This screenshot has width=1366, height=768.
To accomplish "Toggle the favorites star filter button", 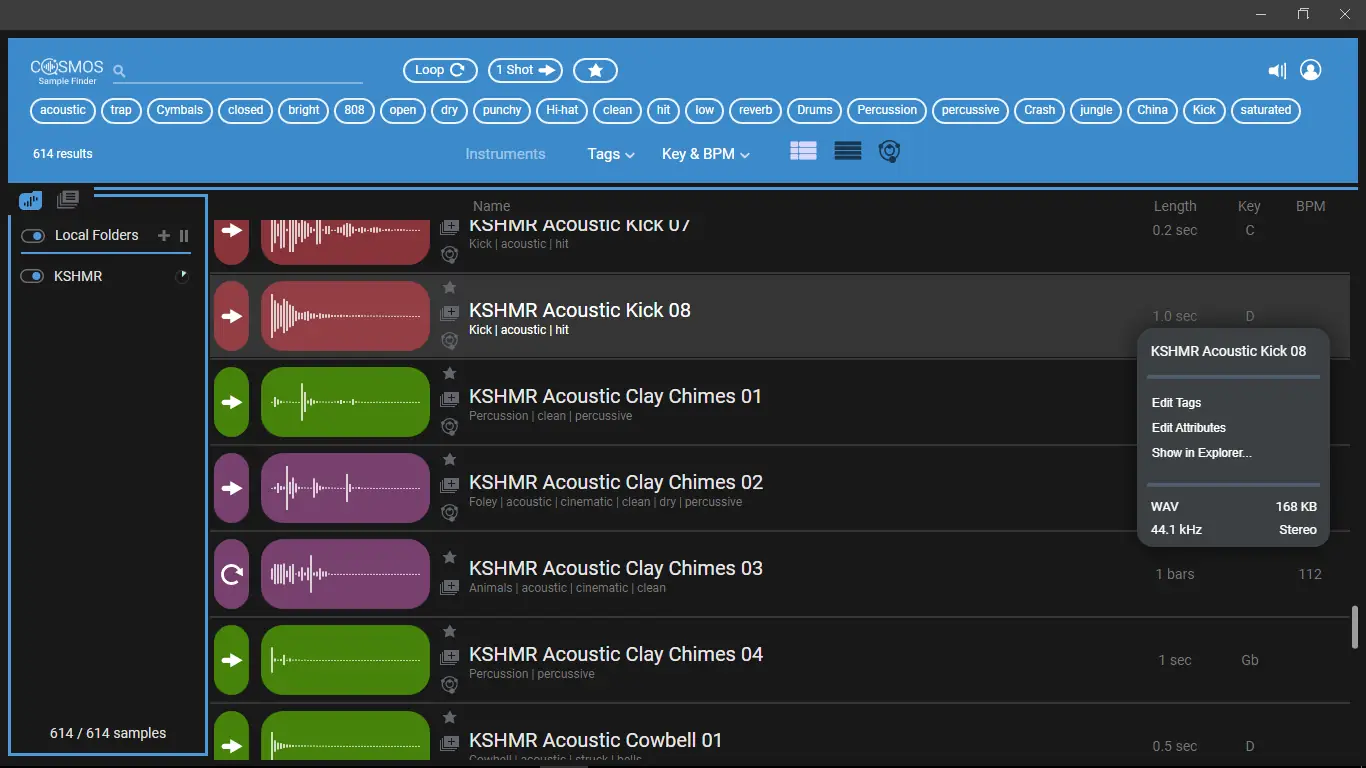I will pos(595,70).
